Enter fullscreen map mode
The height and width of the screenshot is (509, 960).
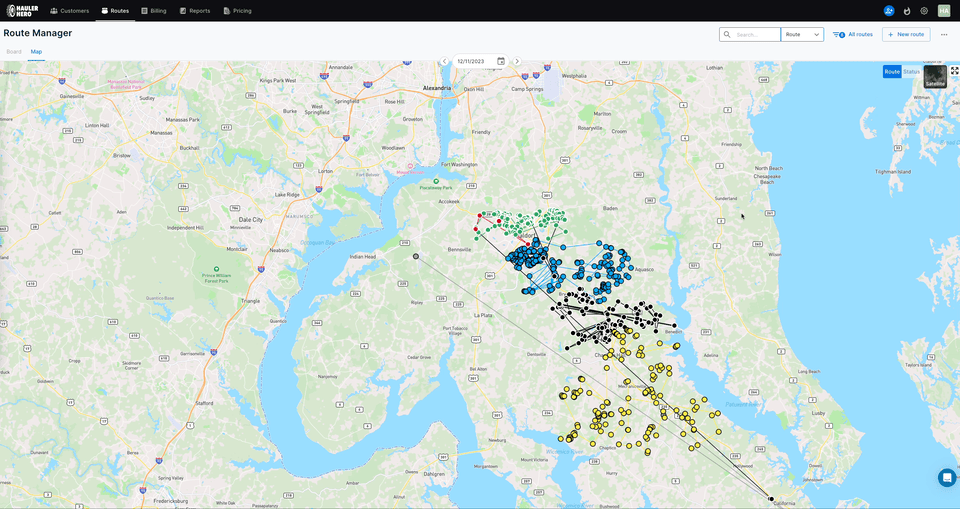954,71
